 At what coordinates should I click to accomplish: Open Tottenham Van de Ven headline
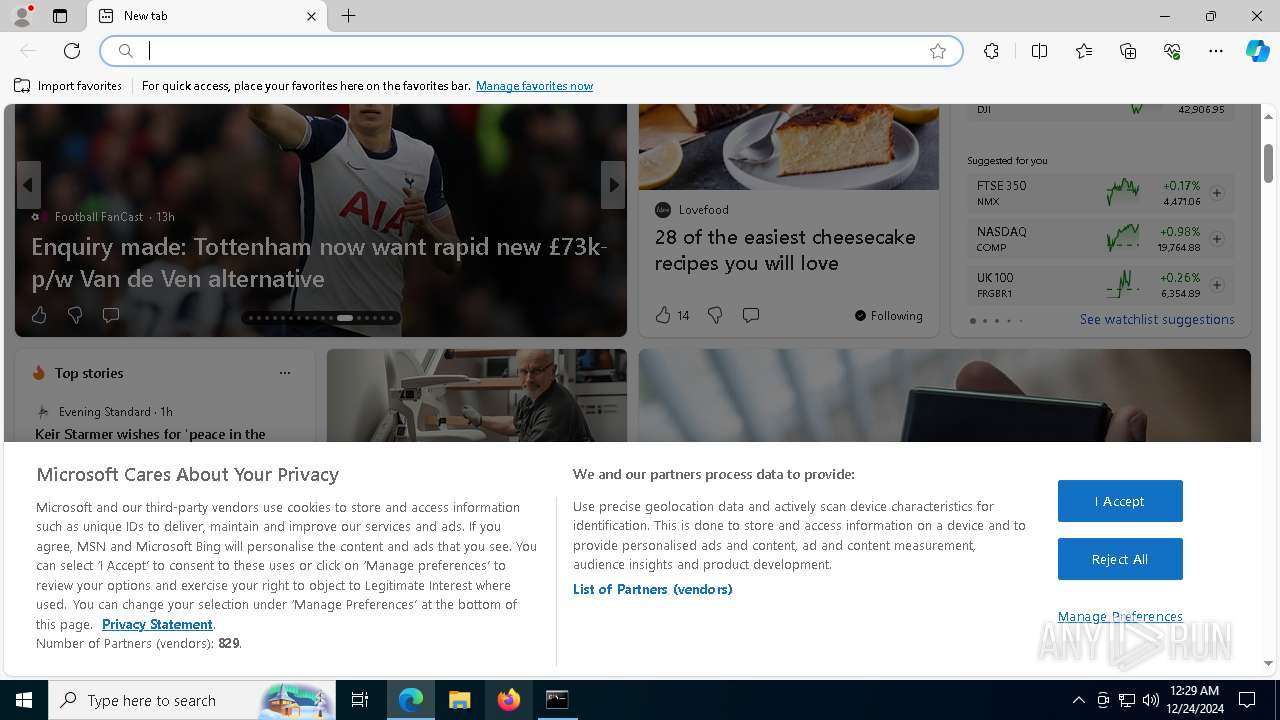pos(319,262)
